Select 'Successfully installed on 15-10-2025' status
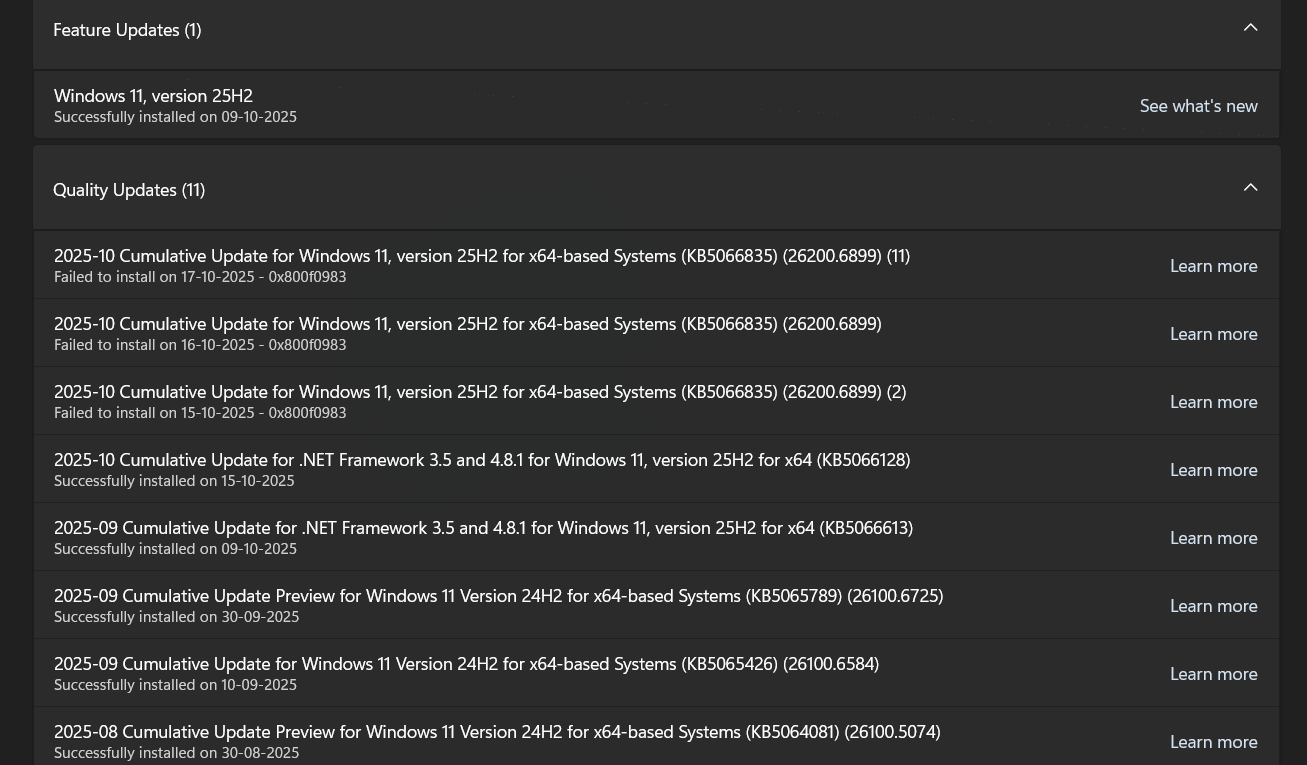The image size is (1307, 765). 174,481
